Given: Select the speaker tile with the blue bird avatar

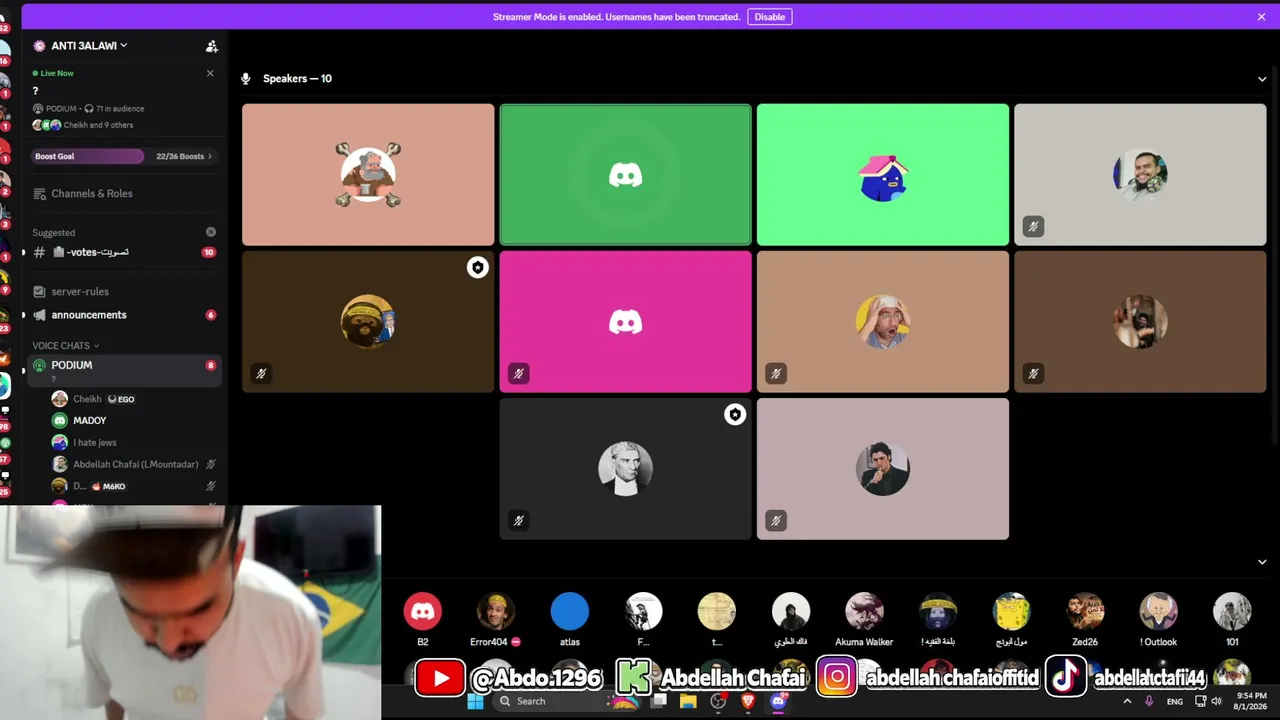Looking at the screenshot, I should (883, 175).
